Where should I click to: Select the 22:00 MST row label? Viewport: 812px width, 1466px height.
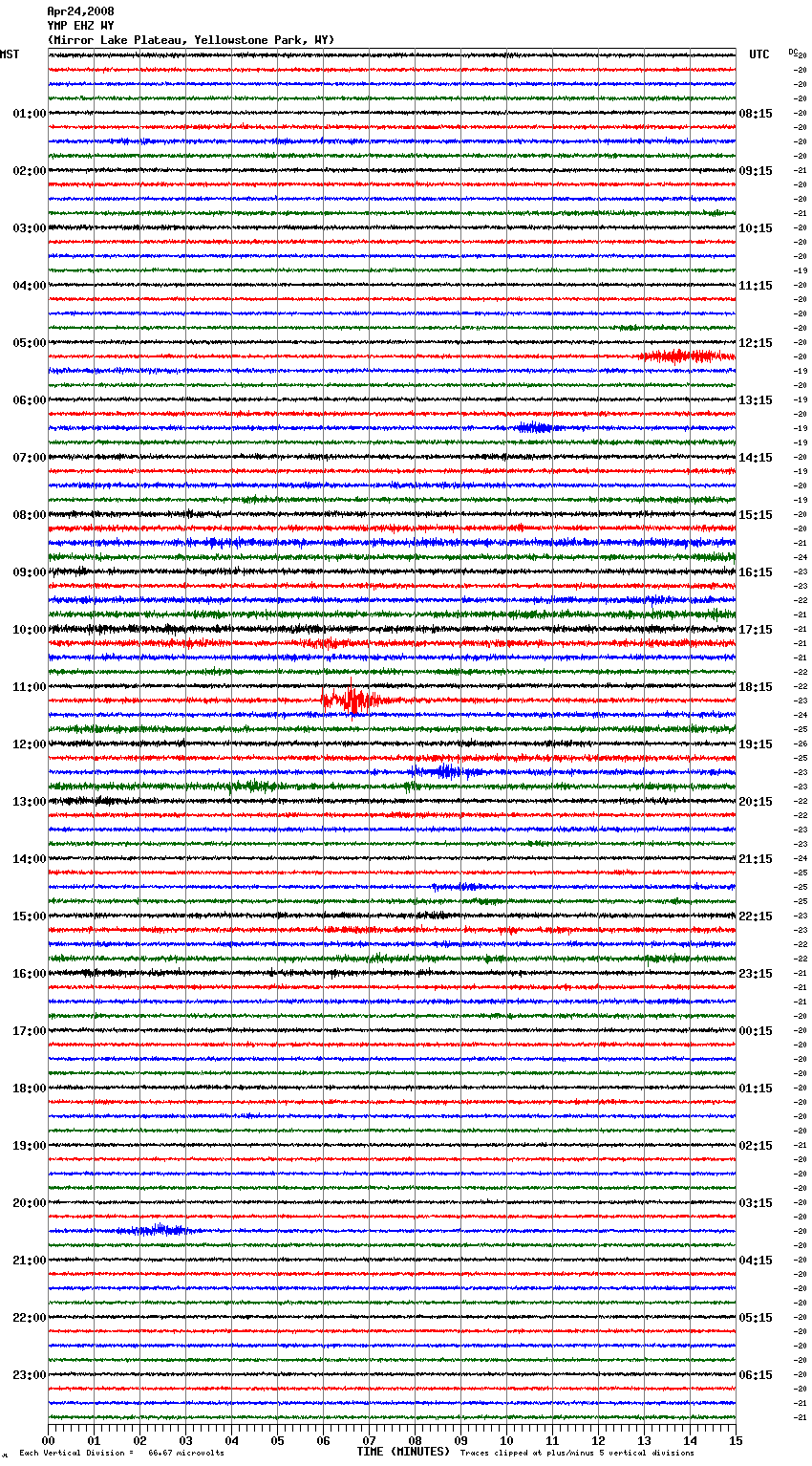coord(29,1318)
